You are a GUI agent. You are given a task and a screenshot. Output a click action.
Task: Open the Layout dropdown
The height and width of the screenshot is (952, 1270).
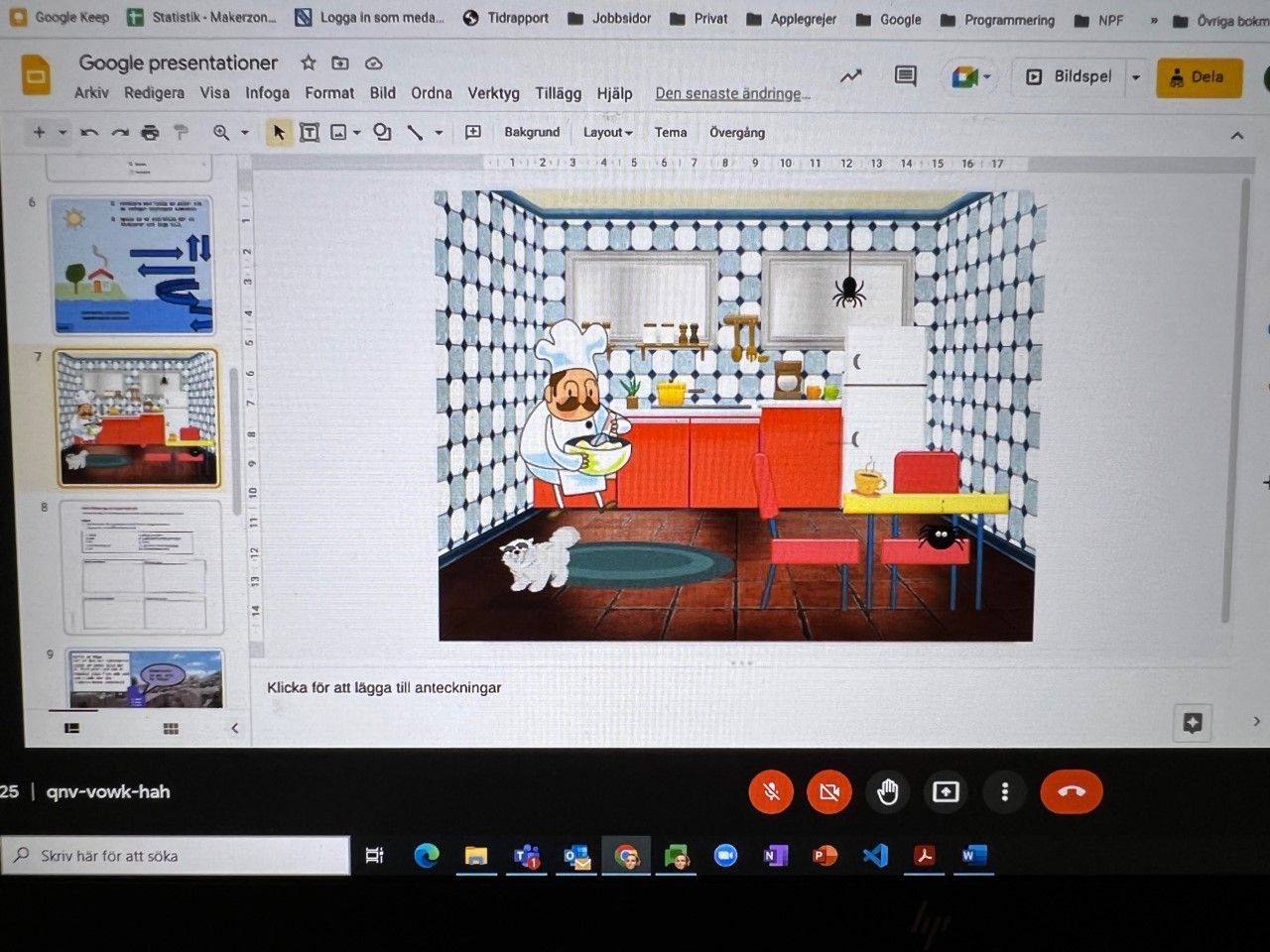(607, 132)
